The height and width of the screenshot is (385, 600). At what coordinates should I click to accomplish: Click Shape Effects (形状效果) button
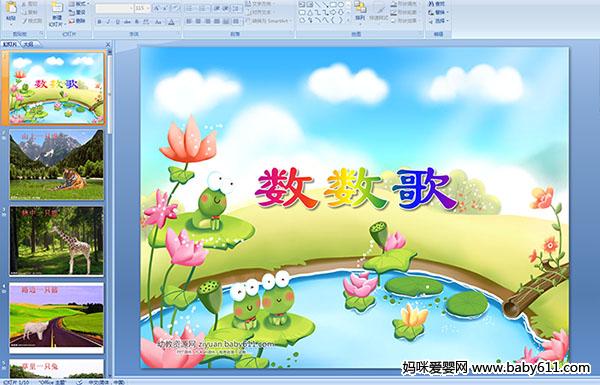[406, 21]
